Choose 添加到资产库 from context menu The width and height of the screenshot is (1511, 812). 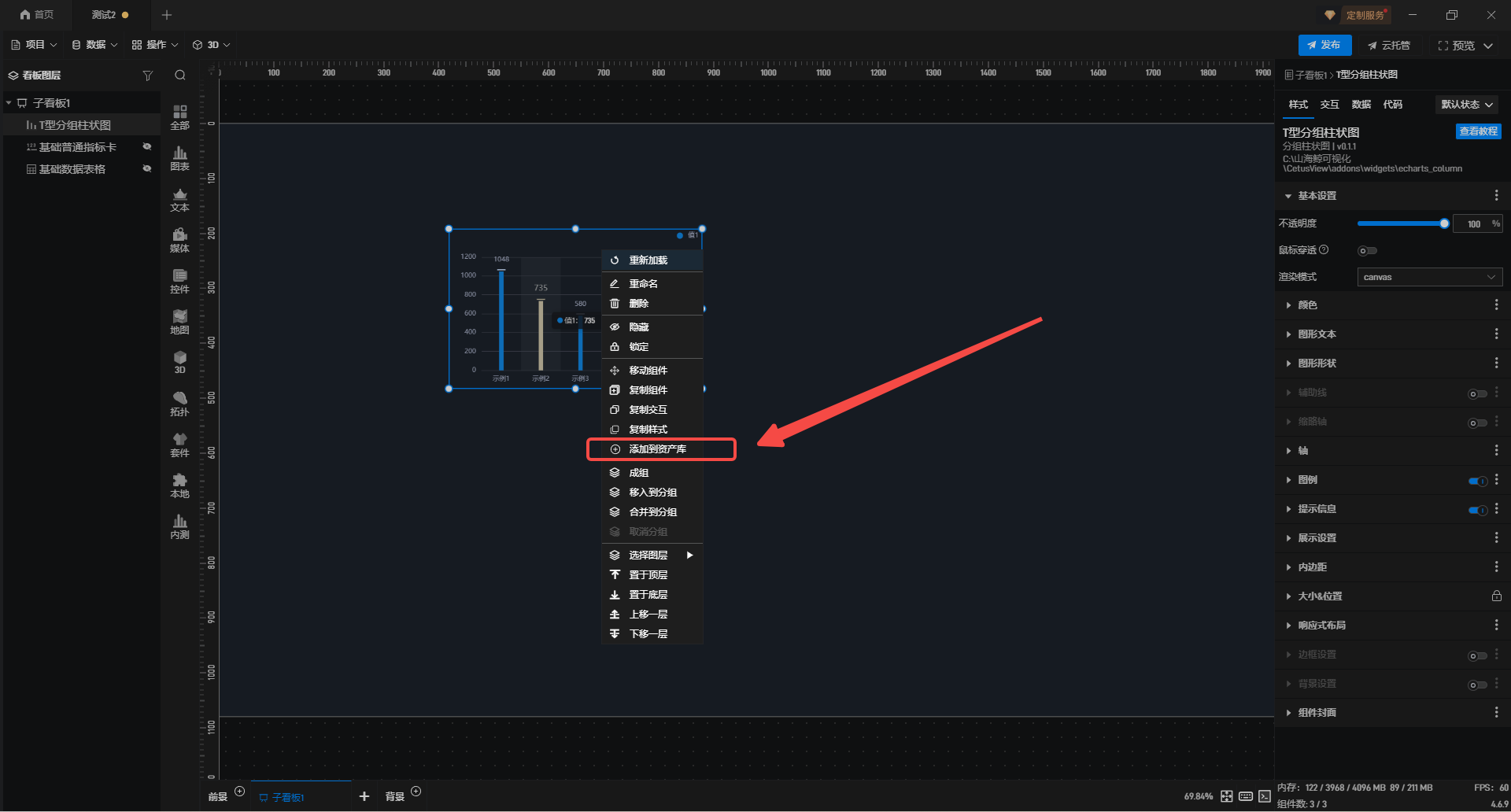pyautogui.click(x=657, y=449)
